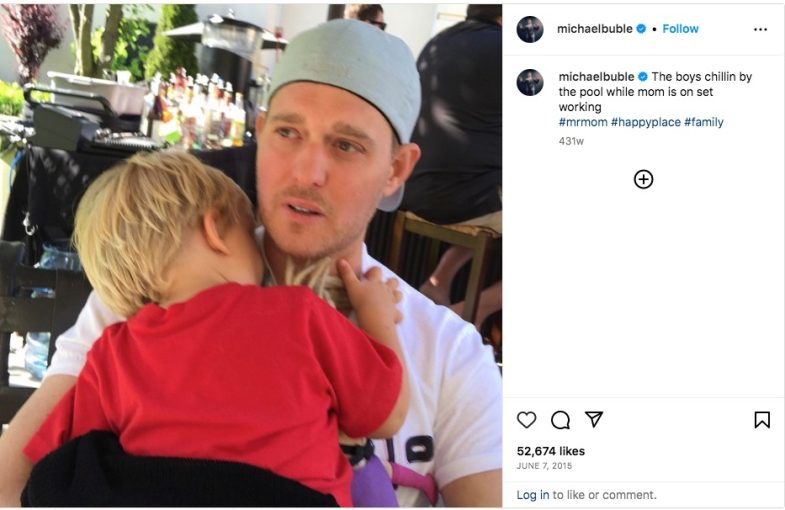This screenshot has height=510, width=785.
Task: Open michaelbuble username in caption
Action: pos(596,77)
